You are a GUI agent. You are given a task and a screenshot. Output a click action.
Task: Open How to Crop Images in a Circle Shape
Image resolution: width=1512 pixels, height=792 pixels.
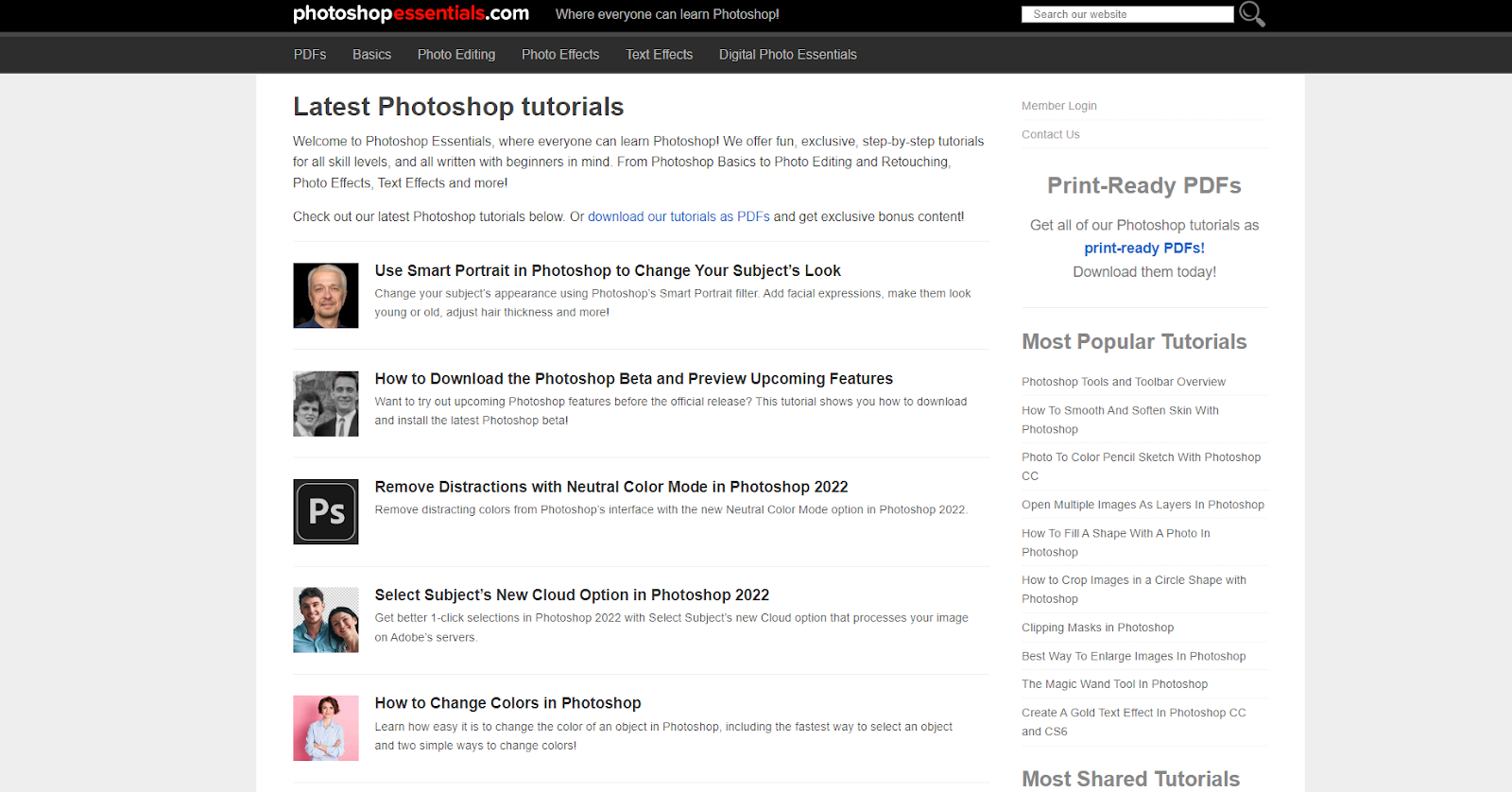tap(1134, 590)
